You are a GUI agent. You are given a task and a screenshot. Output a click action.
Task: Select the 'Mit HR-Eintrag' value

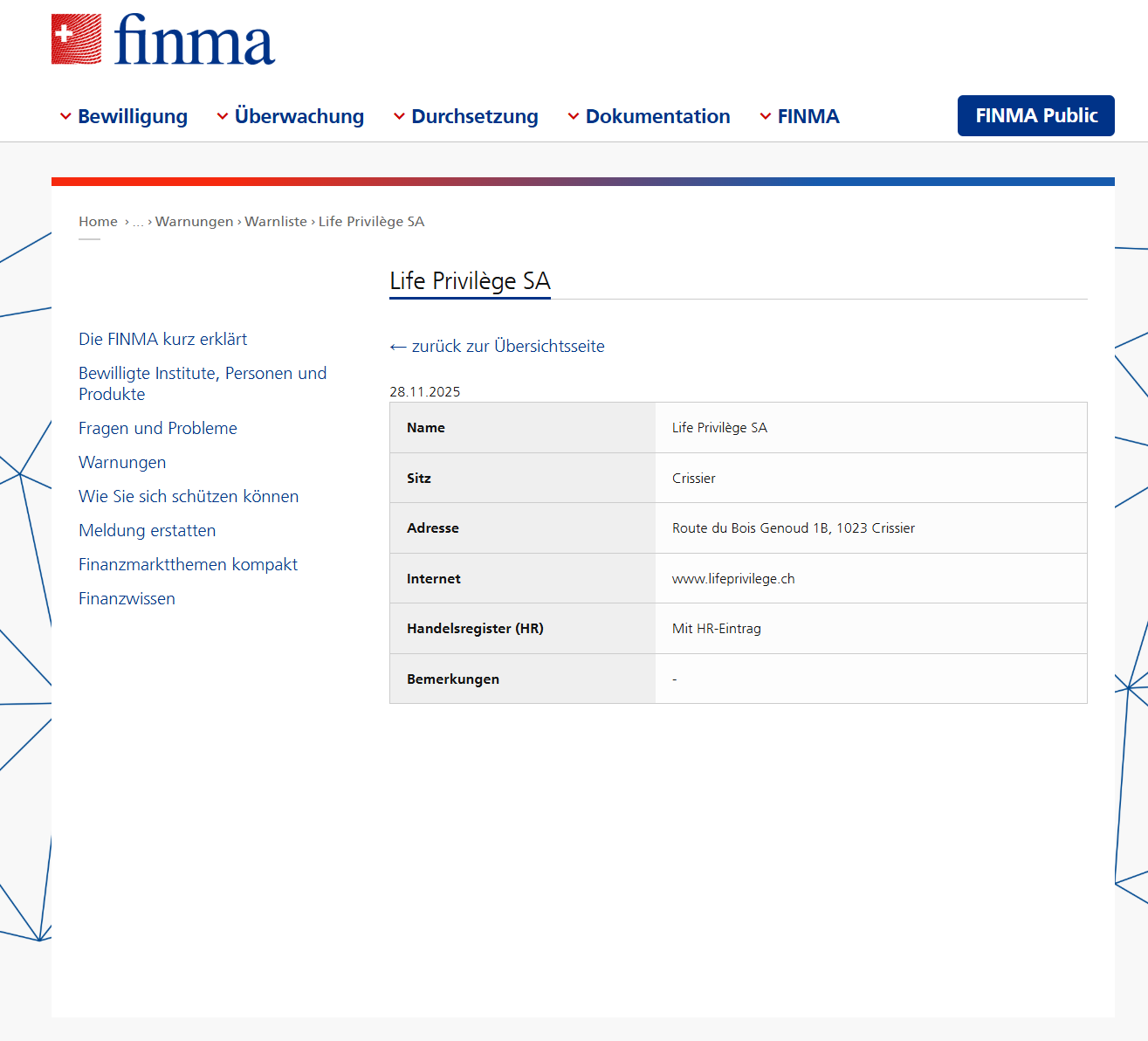click(x=717, y=629)
